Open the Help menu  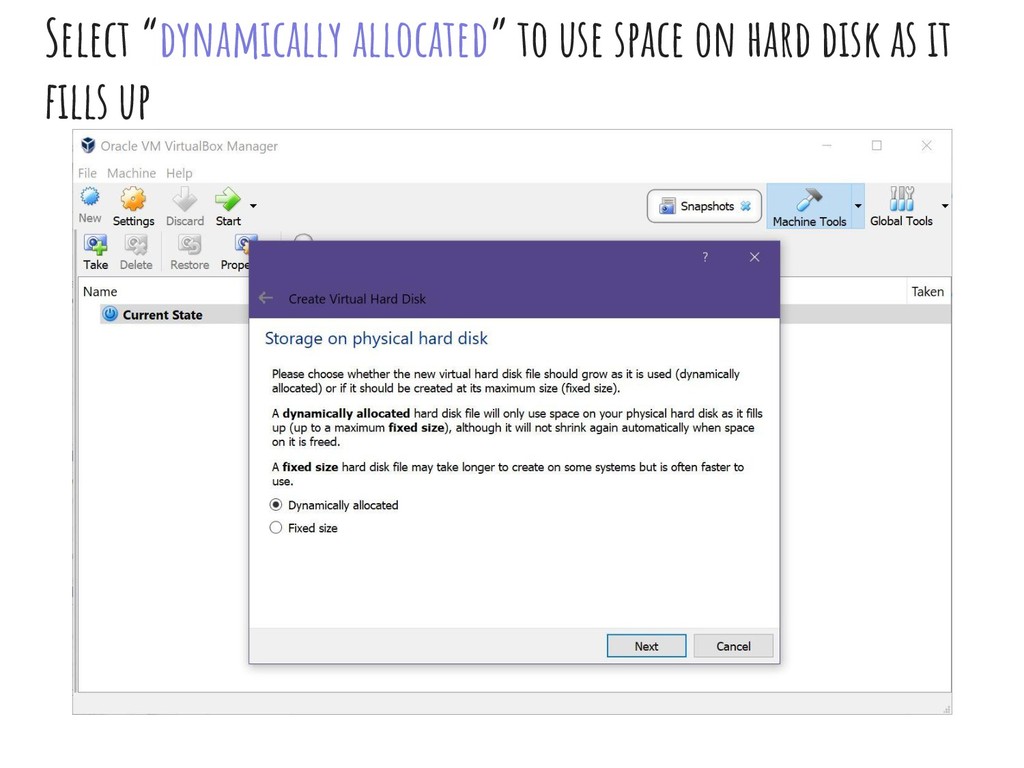[179, 173]
